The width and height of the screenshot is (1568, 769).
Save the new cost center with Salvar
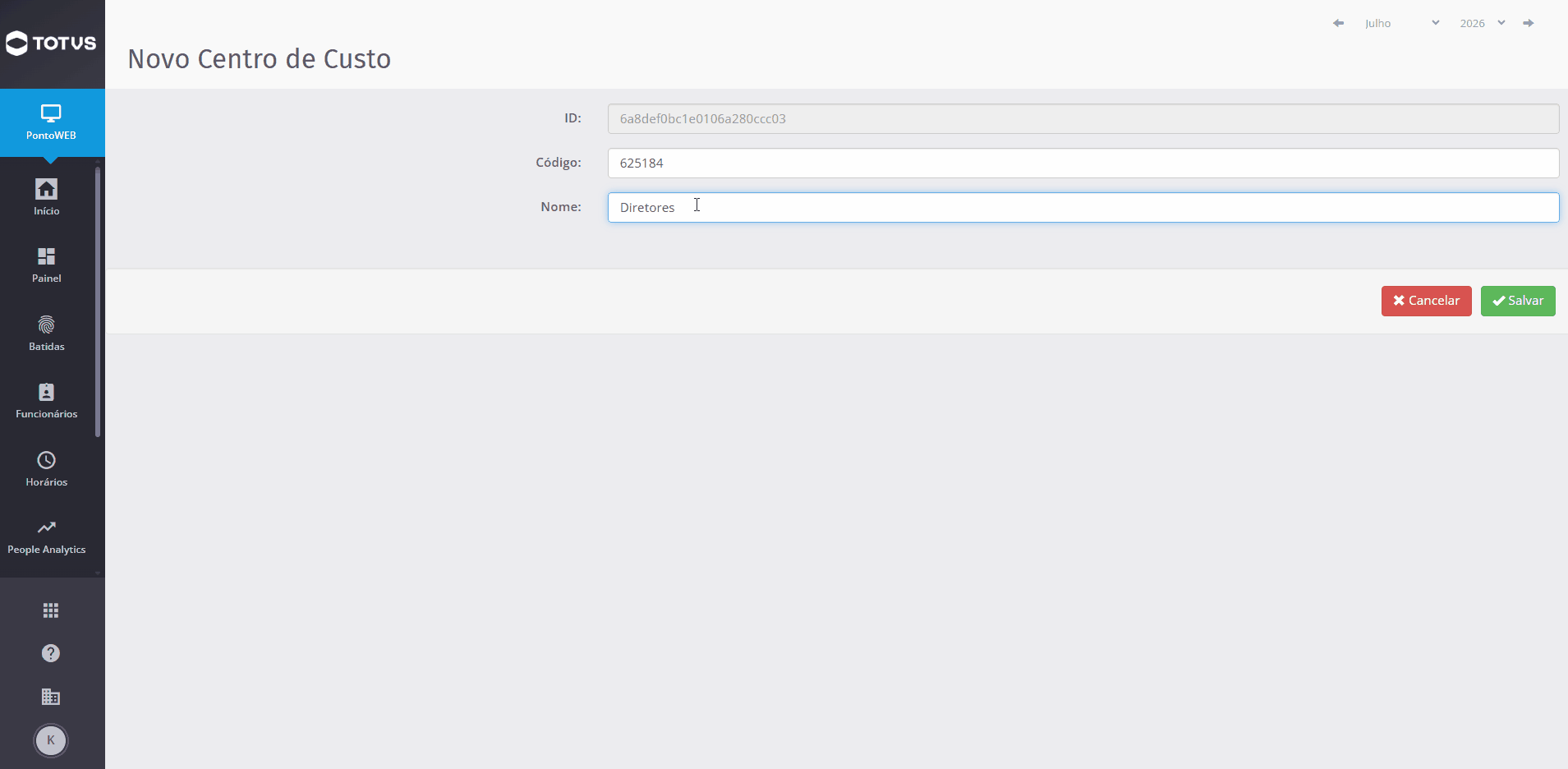coord(1518,301)
